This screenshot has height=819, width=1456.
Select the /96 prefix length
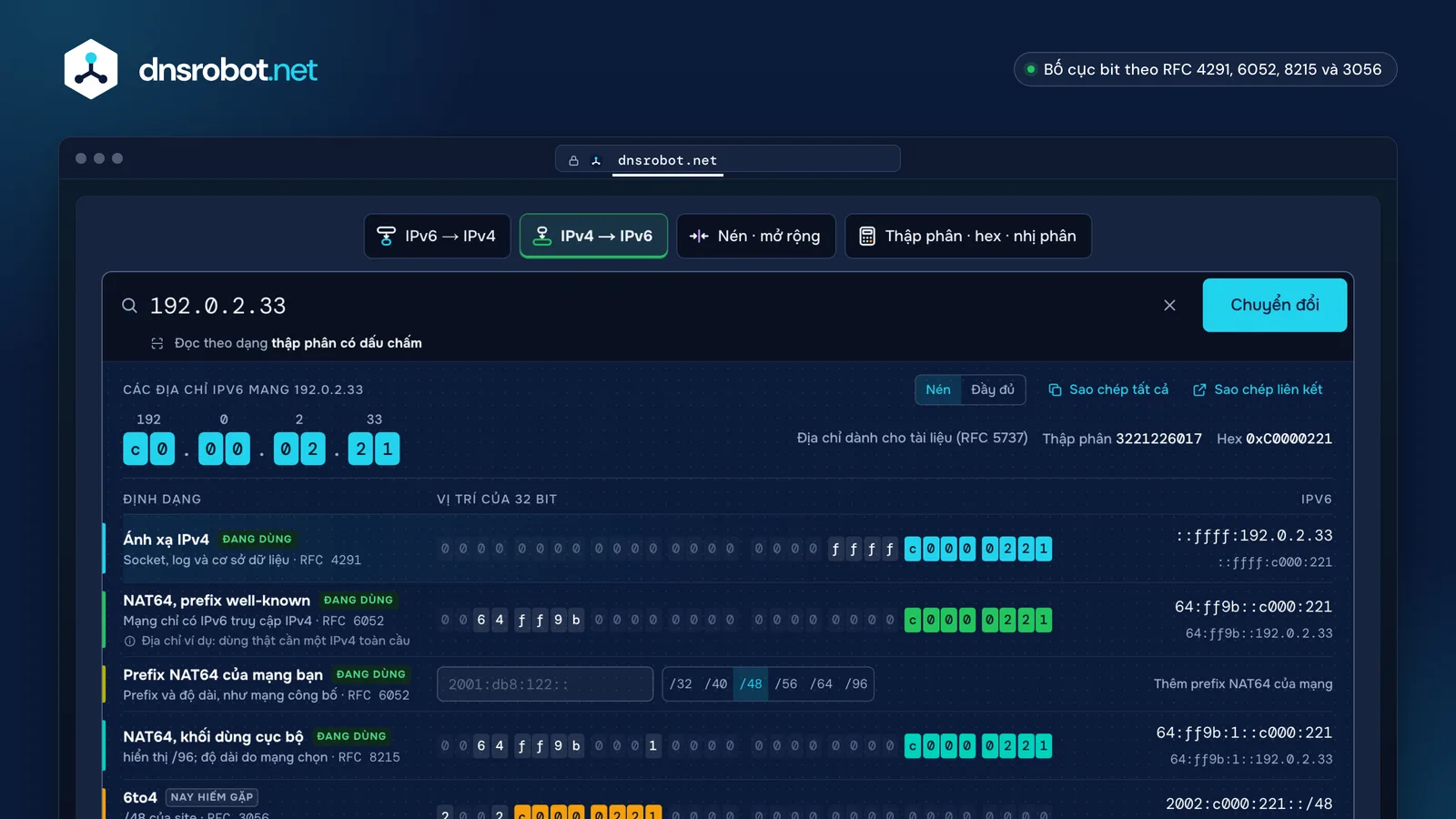tap(856, 684)
